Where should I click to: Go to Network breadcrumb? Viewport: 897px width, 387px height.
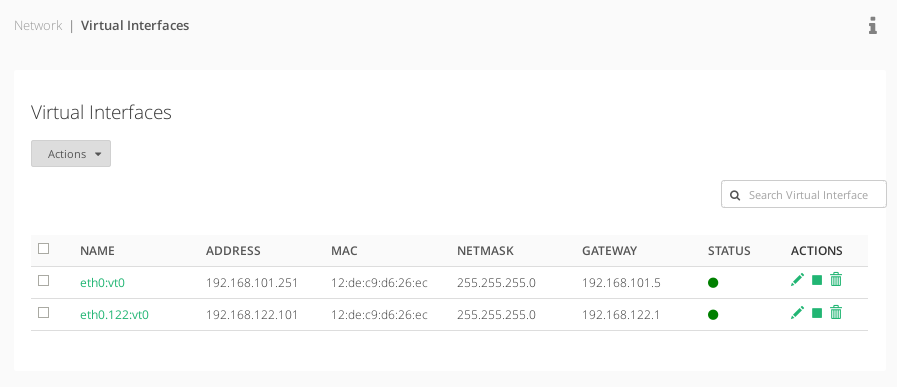[38, 26]
